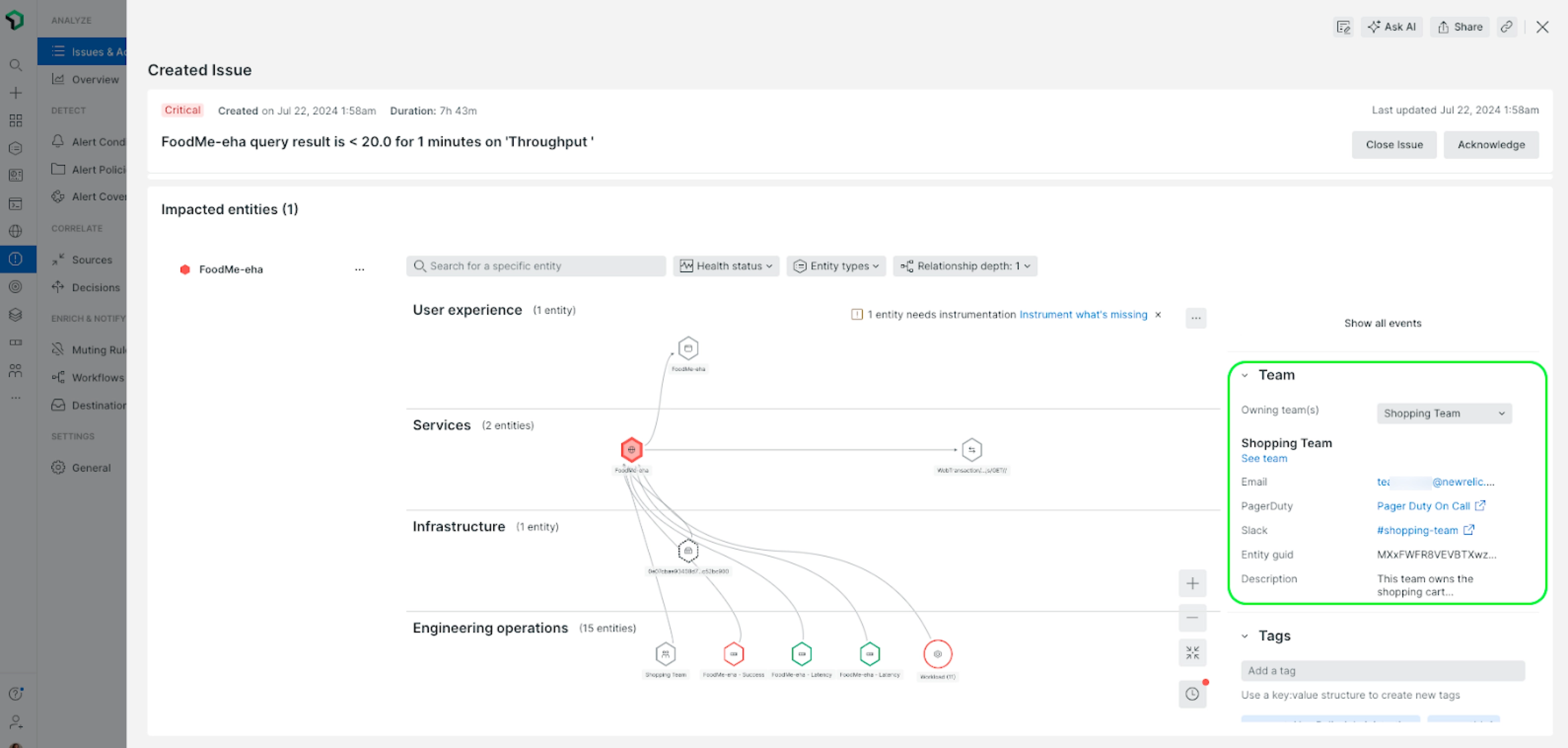
Task: Follow the Instrument what's missing link
Action: point(1083,314)
